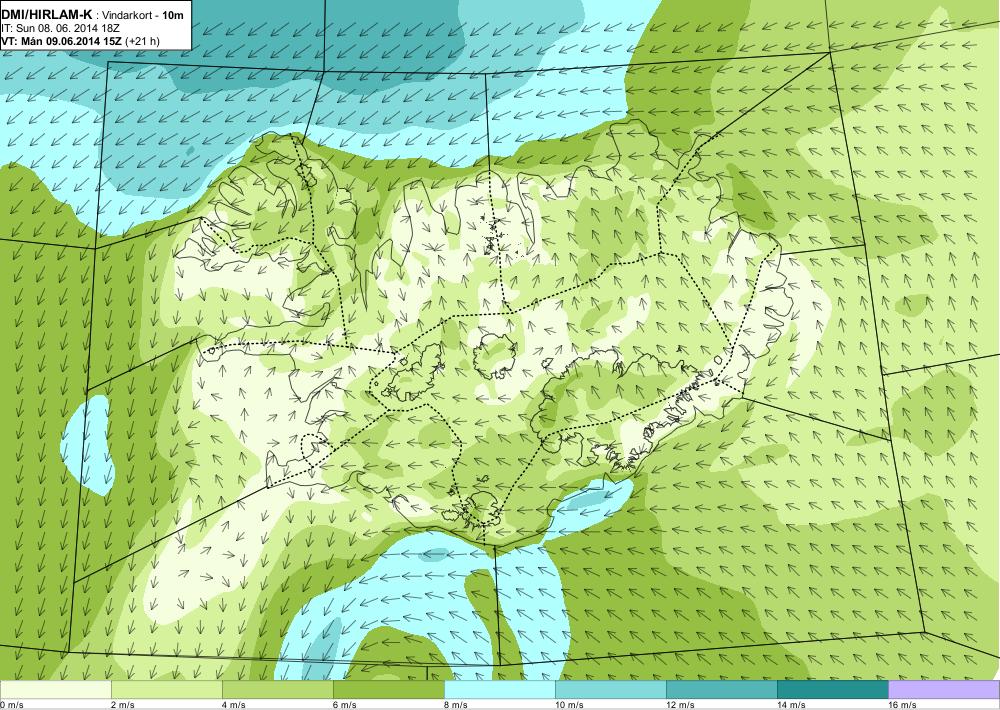Select the 6–8 m/s dark green swatch
This screenshot has width=1000, height=710.
coord(389,690)
